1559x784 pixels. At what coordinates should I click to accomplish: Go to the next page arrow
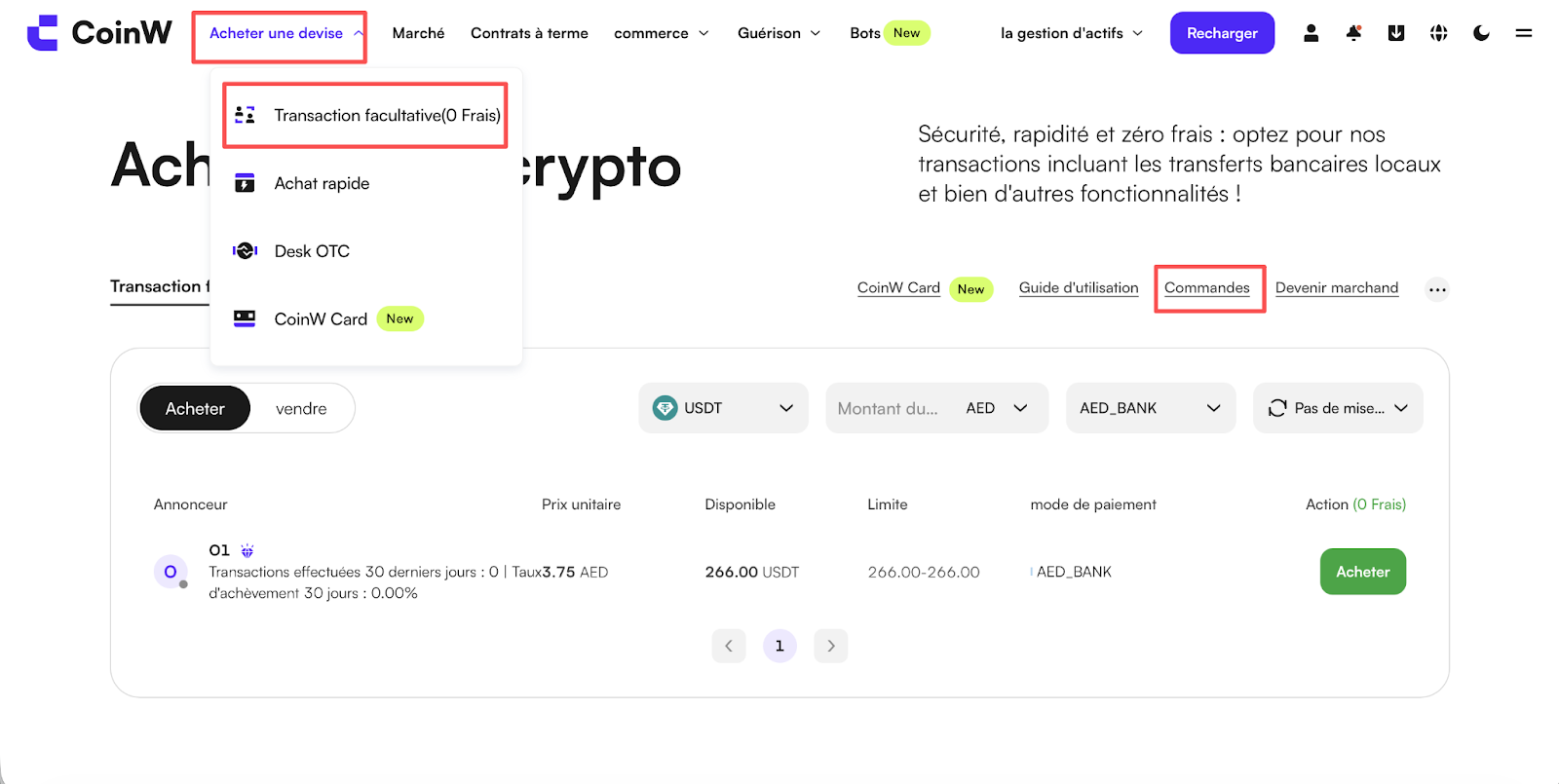[x=831, y=646]
